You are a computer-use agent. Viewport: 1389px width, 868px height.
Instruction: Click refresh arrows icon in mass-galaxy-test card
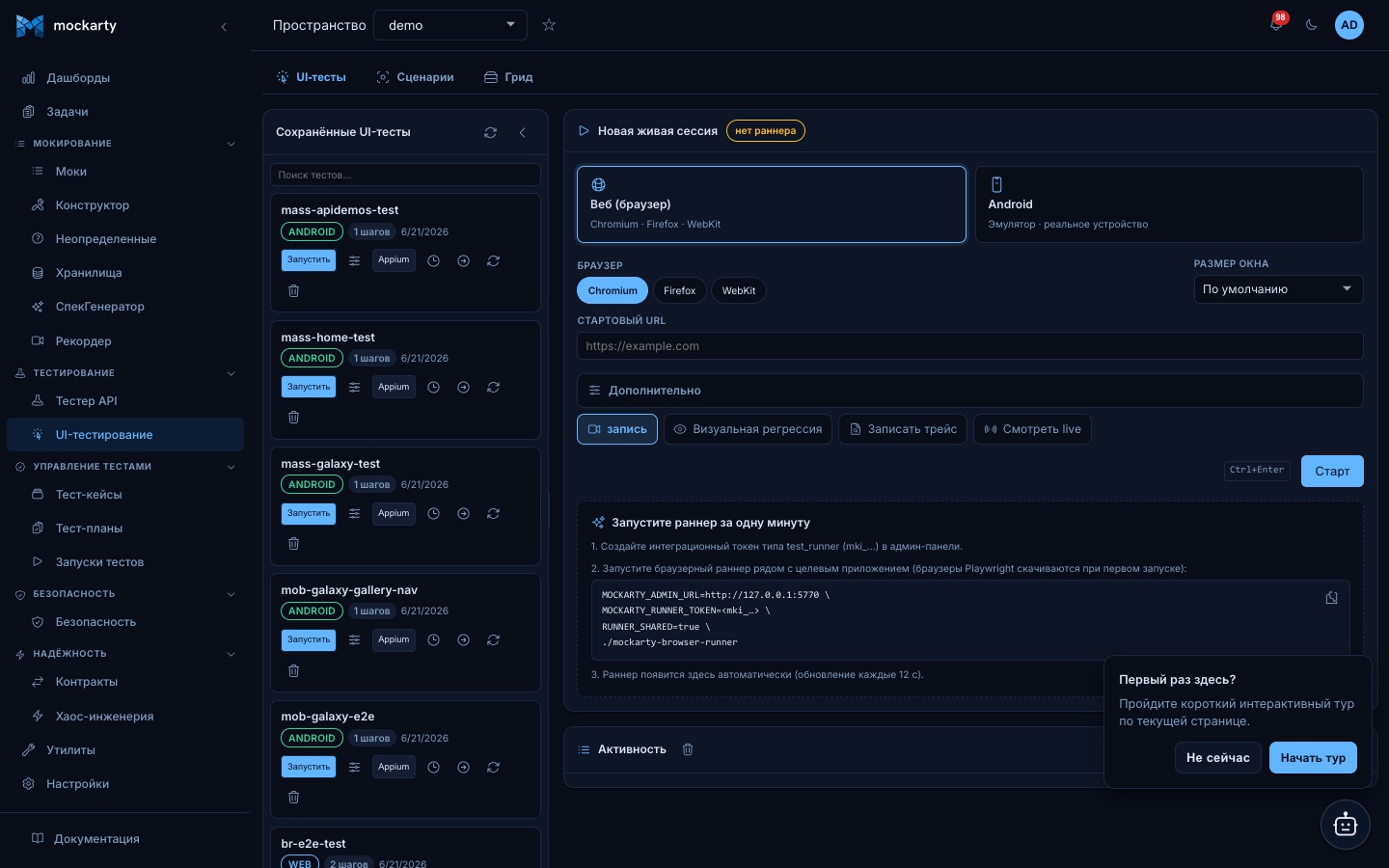[x=493, y=513]
